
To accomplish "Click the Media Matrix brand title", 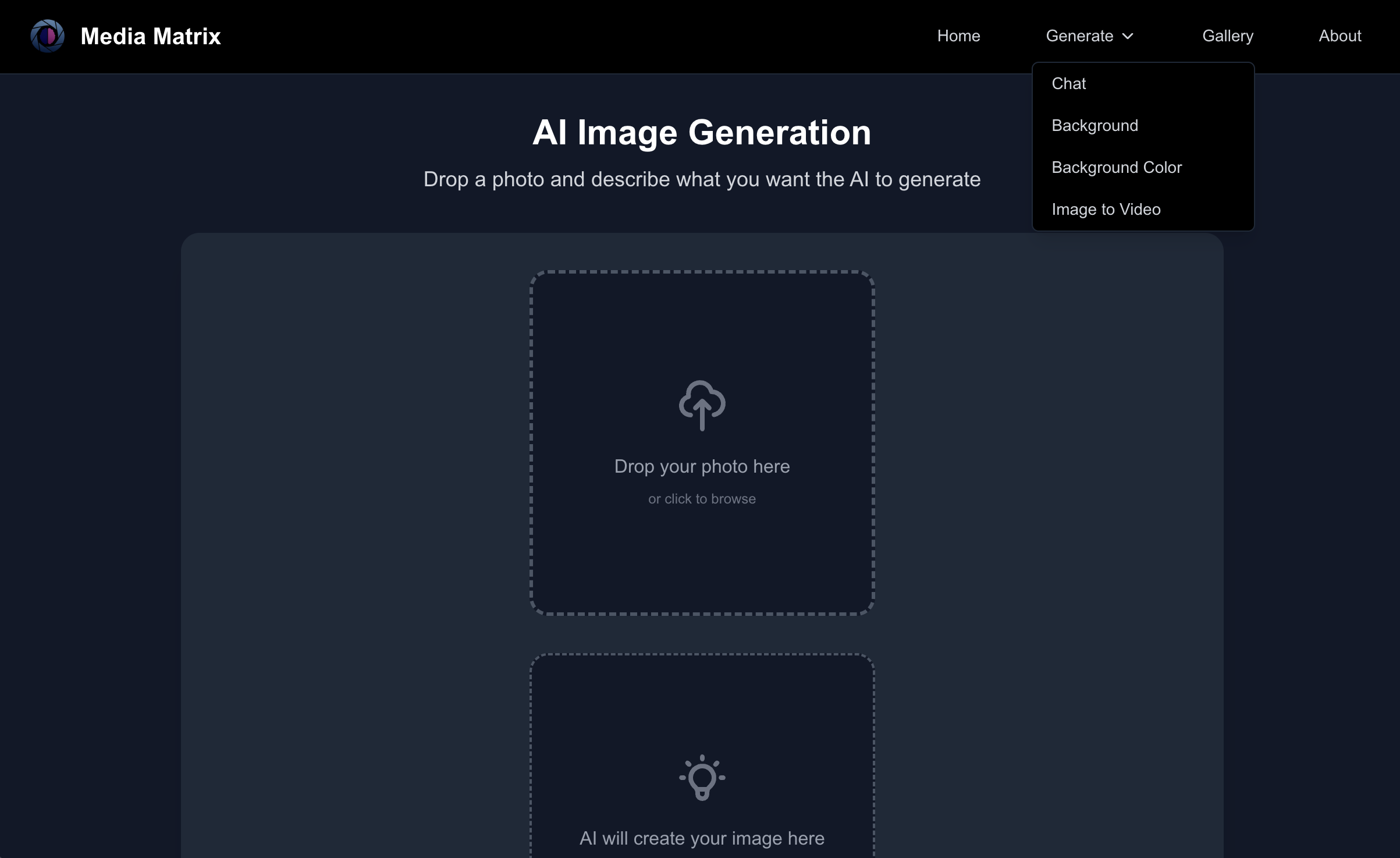I will (x=151, y=36).
